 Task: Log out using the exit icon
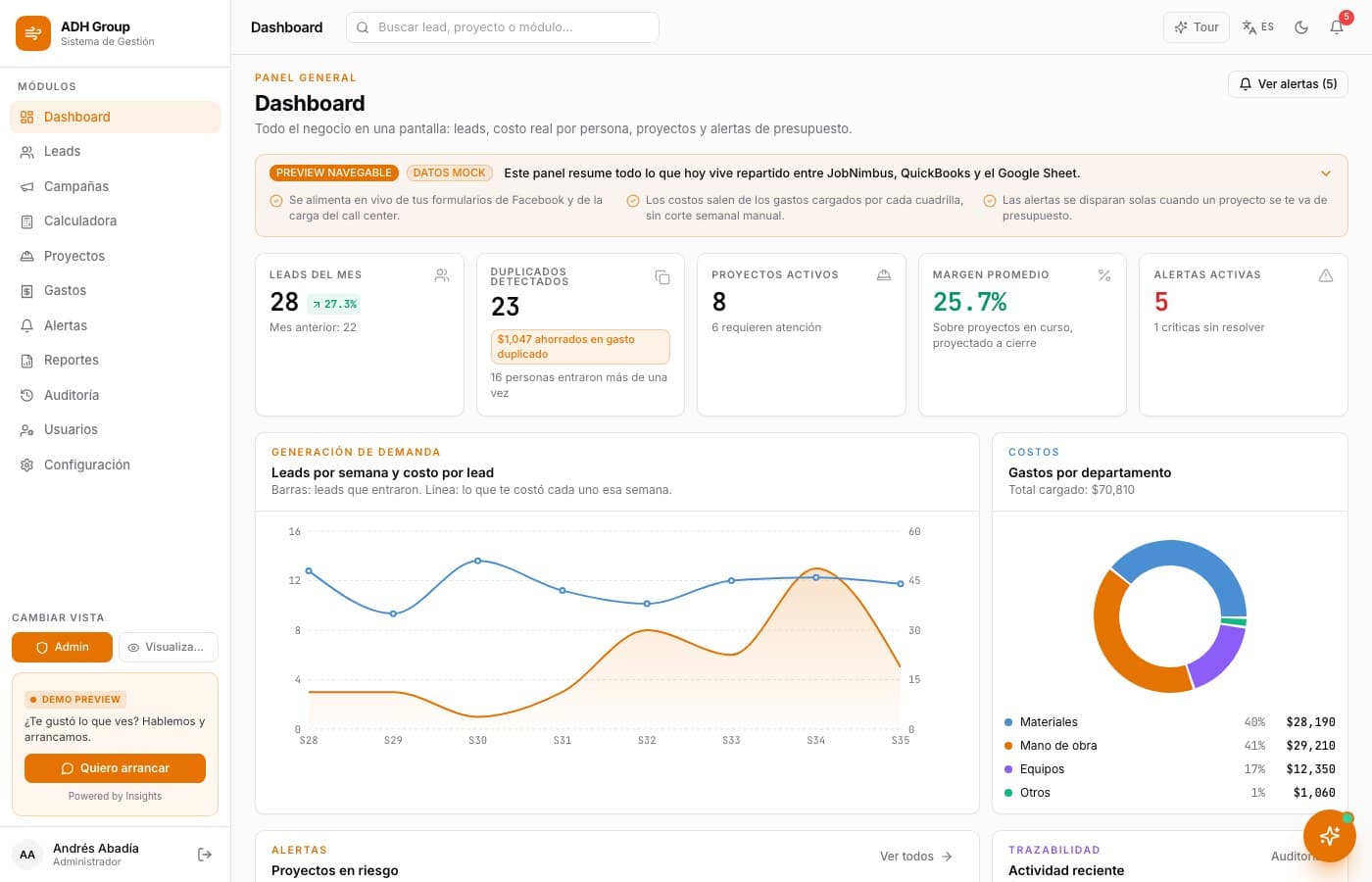(x=205, y=855)
